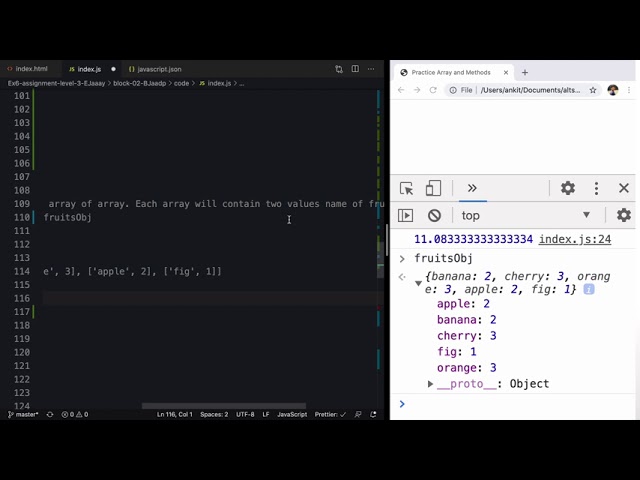
Task: Open the javascript.json editor tab
Action: [x=155, y=69]
